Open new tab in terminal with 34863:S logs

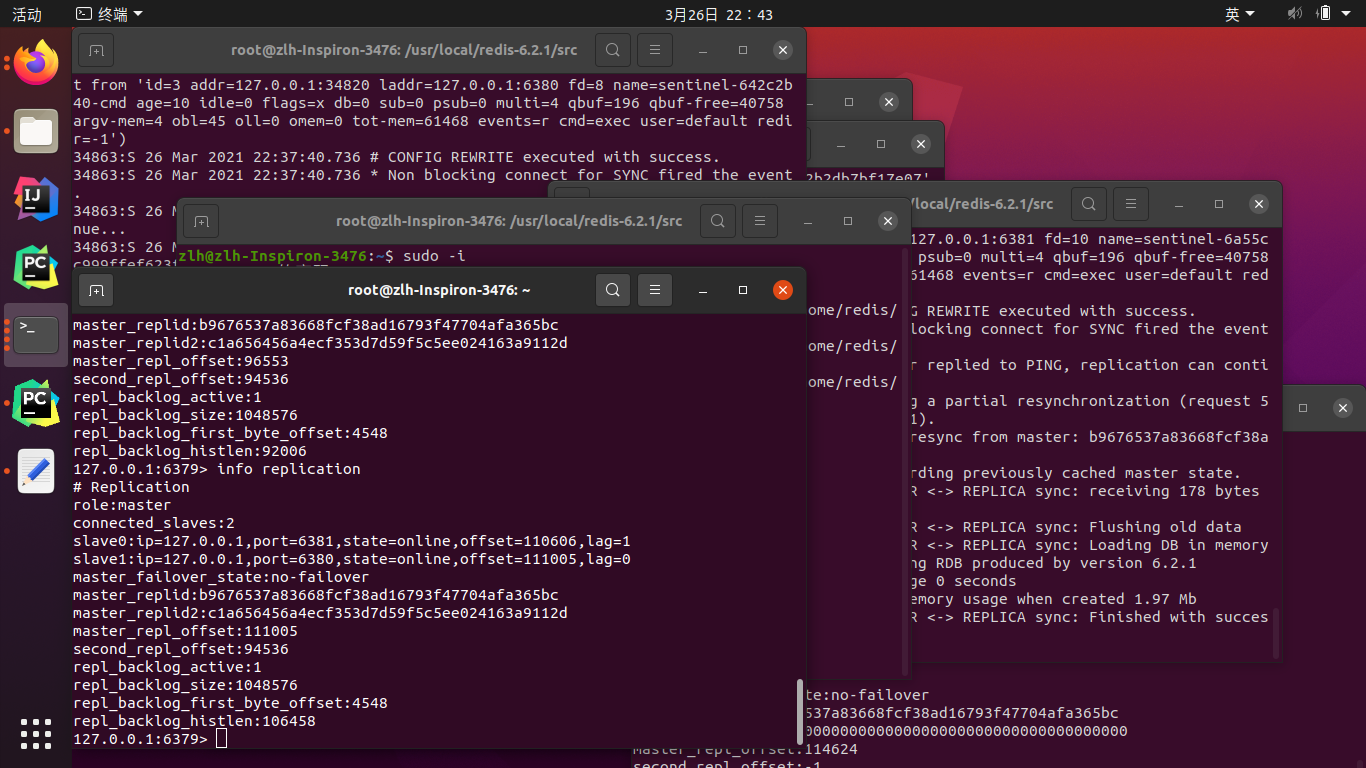[x=96, y=50]
